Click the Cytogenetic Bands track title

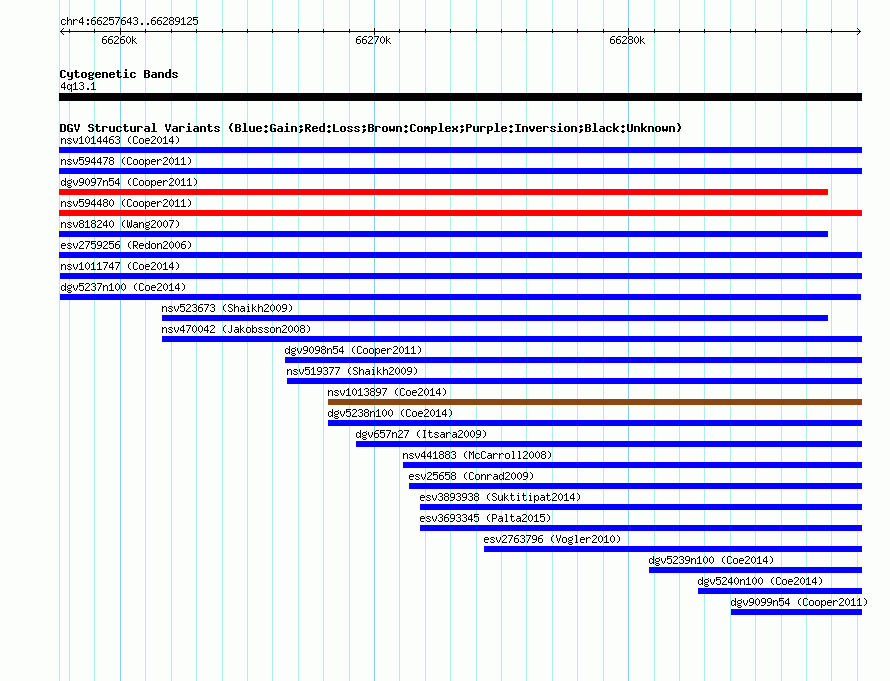[x=119, y=74]
